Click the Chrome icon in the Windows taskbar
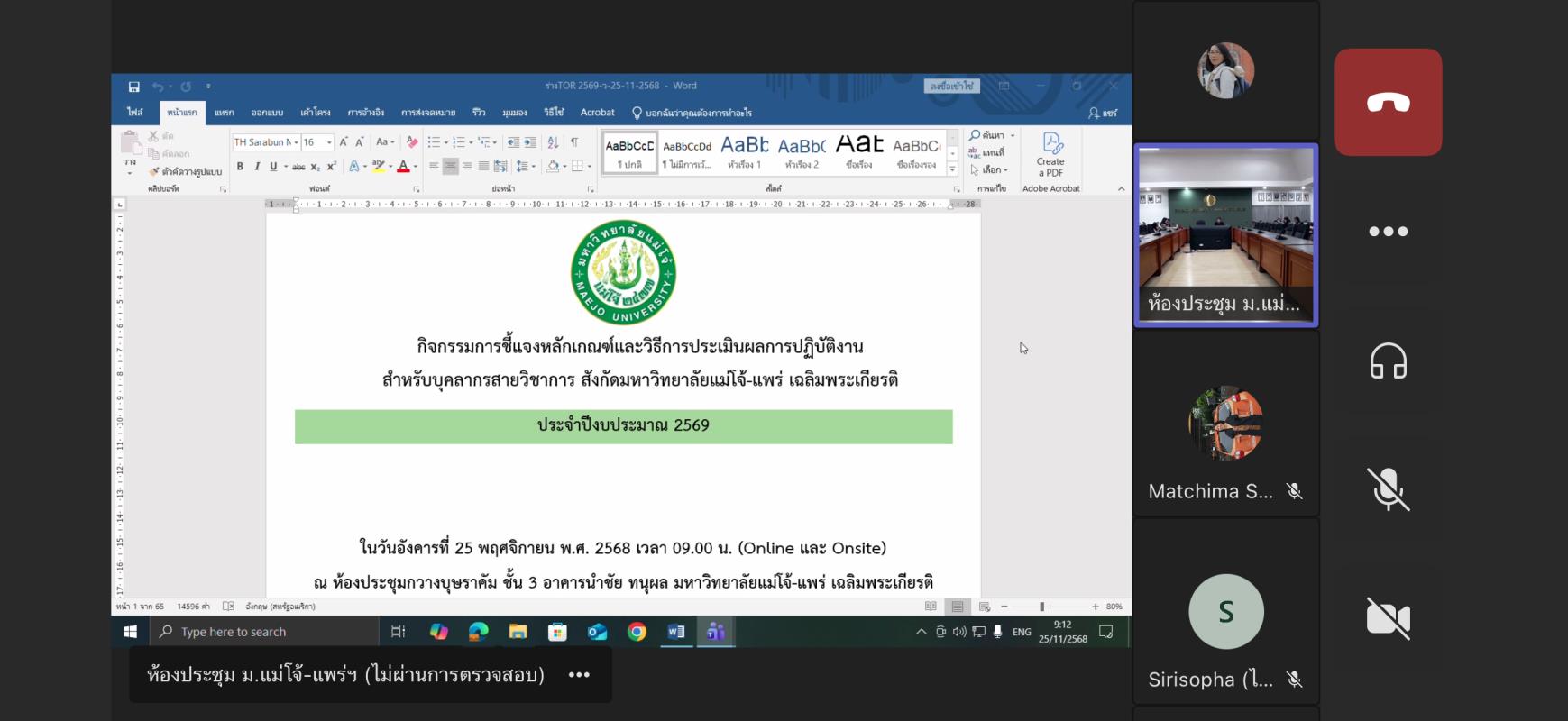Screen dimensions: 1568x721 [637, 632]
